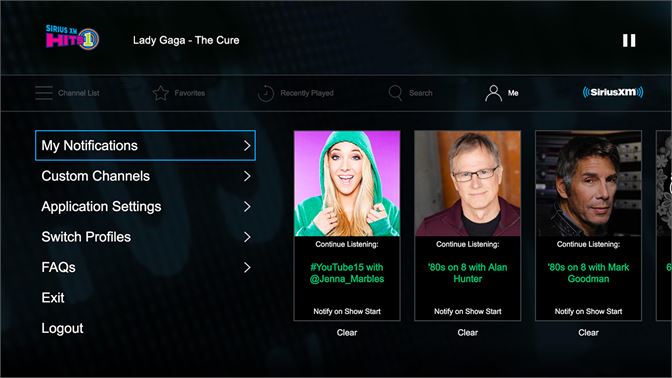Toggle Notify on Show Start for Jenna Marbles

coord(347,312)
